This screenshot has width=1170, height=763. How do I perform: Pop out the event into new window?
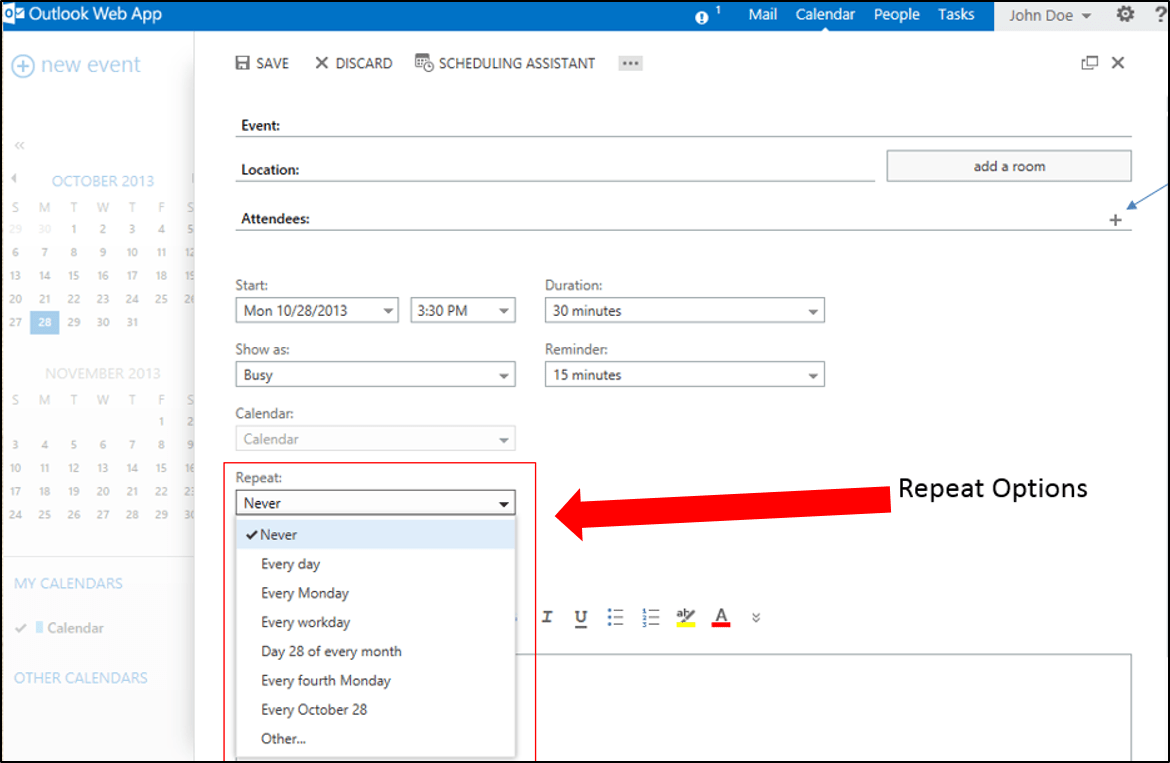[x=1089, y=63]
